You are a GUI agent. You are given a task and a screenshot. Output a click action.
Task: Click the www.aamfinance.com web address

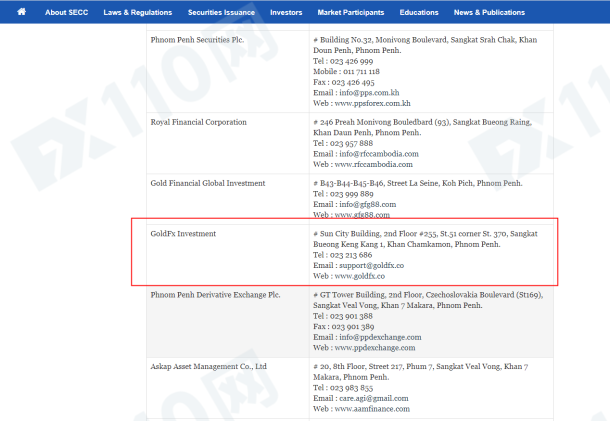click(x=372, y=409)
